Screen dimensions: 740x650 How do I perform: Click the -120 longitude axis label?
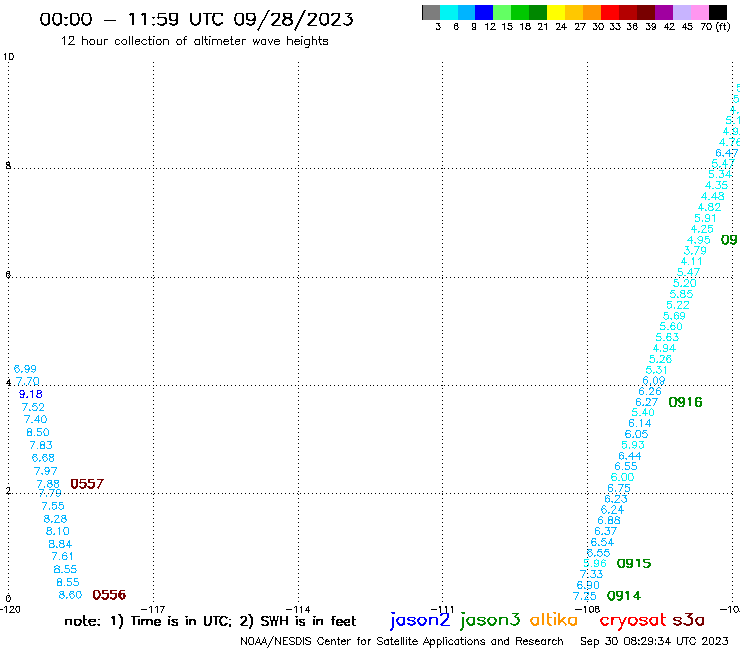10,609
